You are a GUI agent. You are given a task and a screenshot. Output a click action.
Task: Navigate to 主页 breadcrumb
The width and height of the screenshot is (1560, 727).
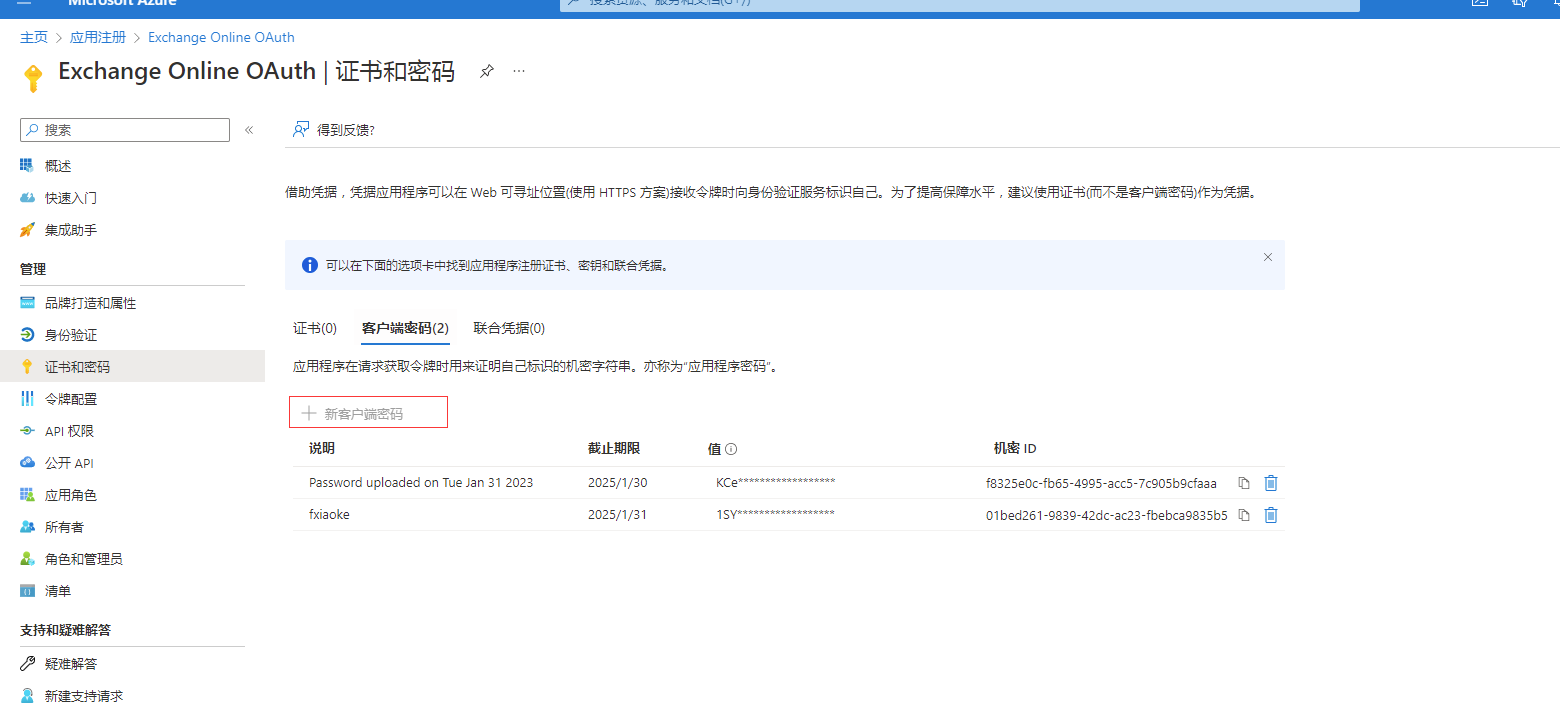point(34,37)
